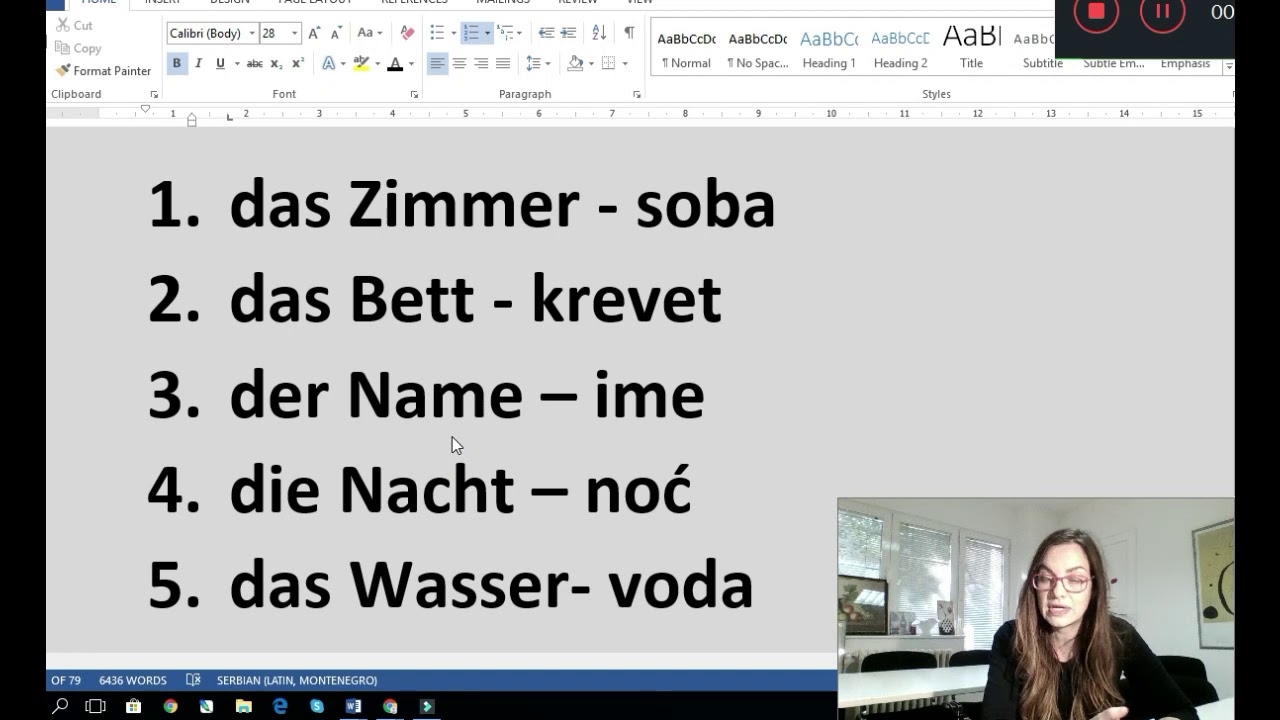Apply Text Effects and Typography

pos(329,63)
